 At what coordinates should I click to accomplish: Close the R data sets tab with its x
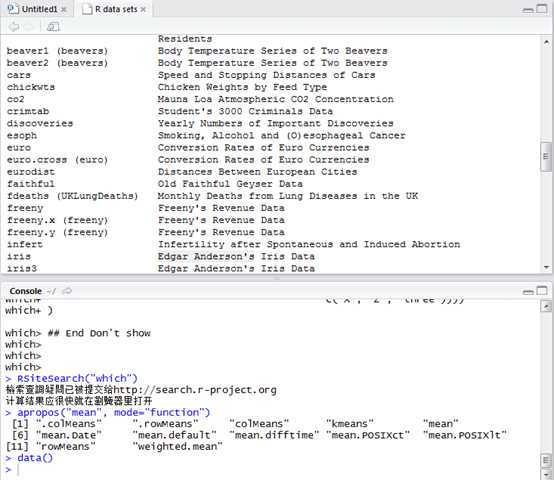pos(143,10)
